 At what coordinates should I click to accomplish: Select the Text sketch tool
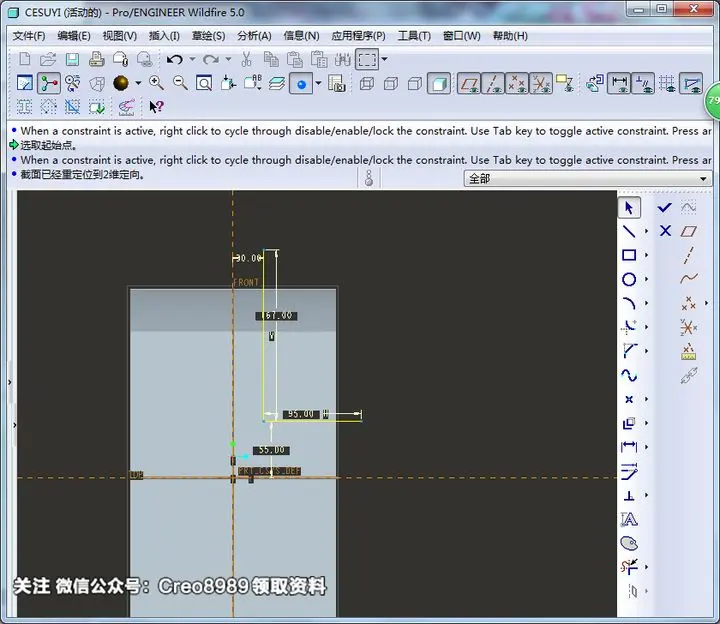coord(629,519)
